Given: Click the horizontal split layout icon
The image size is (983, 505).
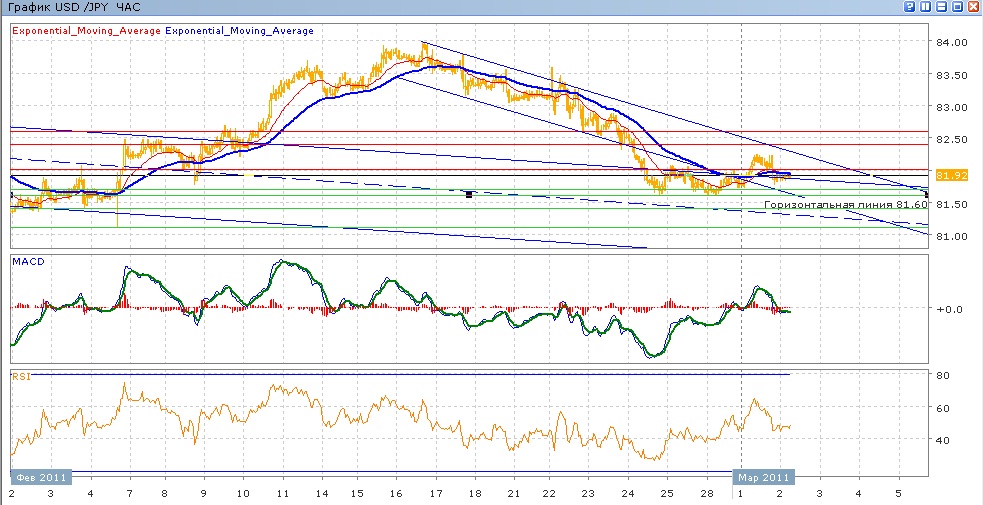Looking at the screenshot, I should (941, 7).
